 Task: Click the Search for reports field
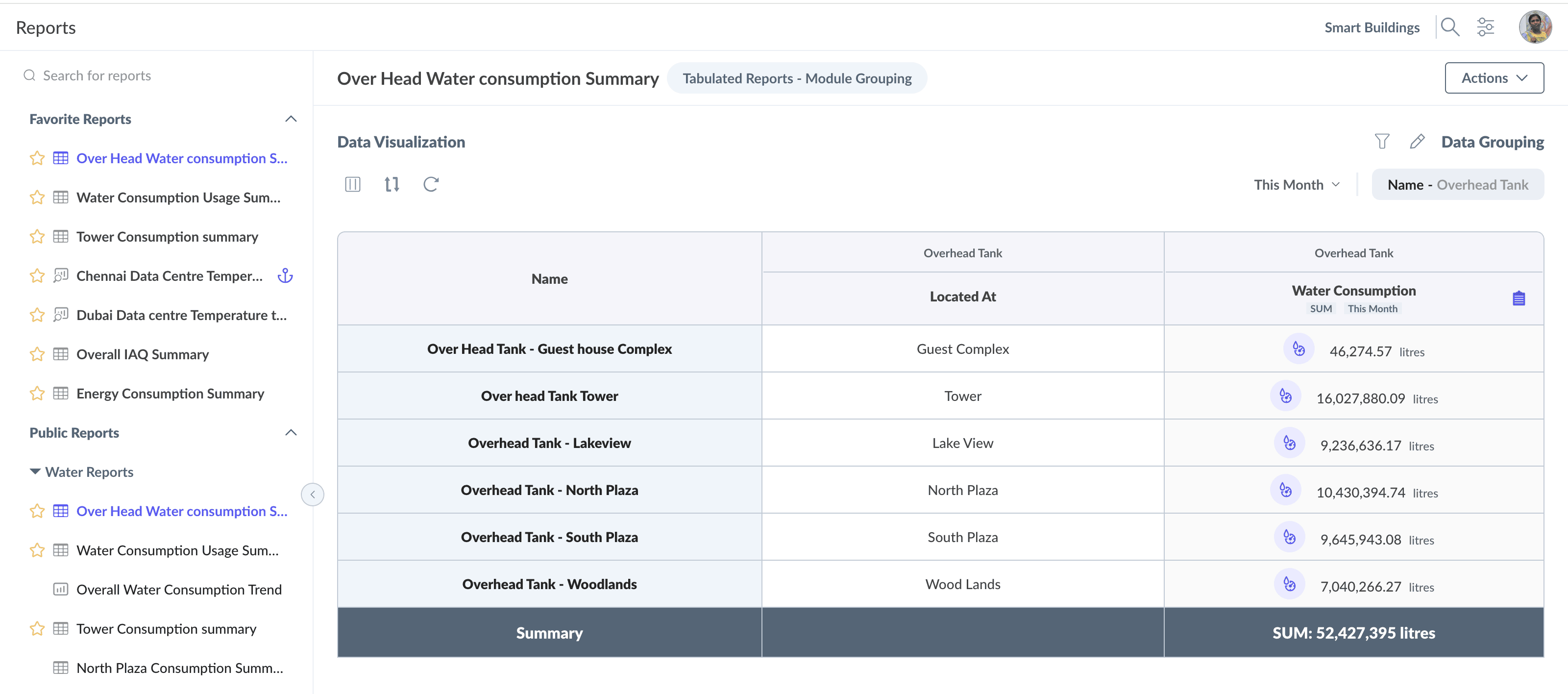pos(97,75)
